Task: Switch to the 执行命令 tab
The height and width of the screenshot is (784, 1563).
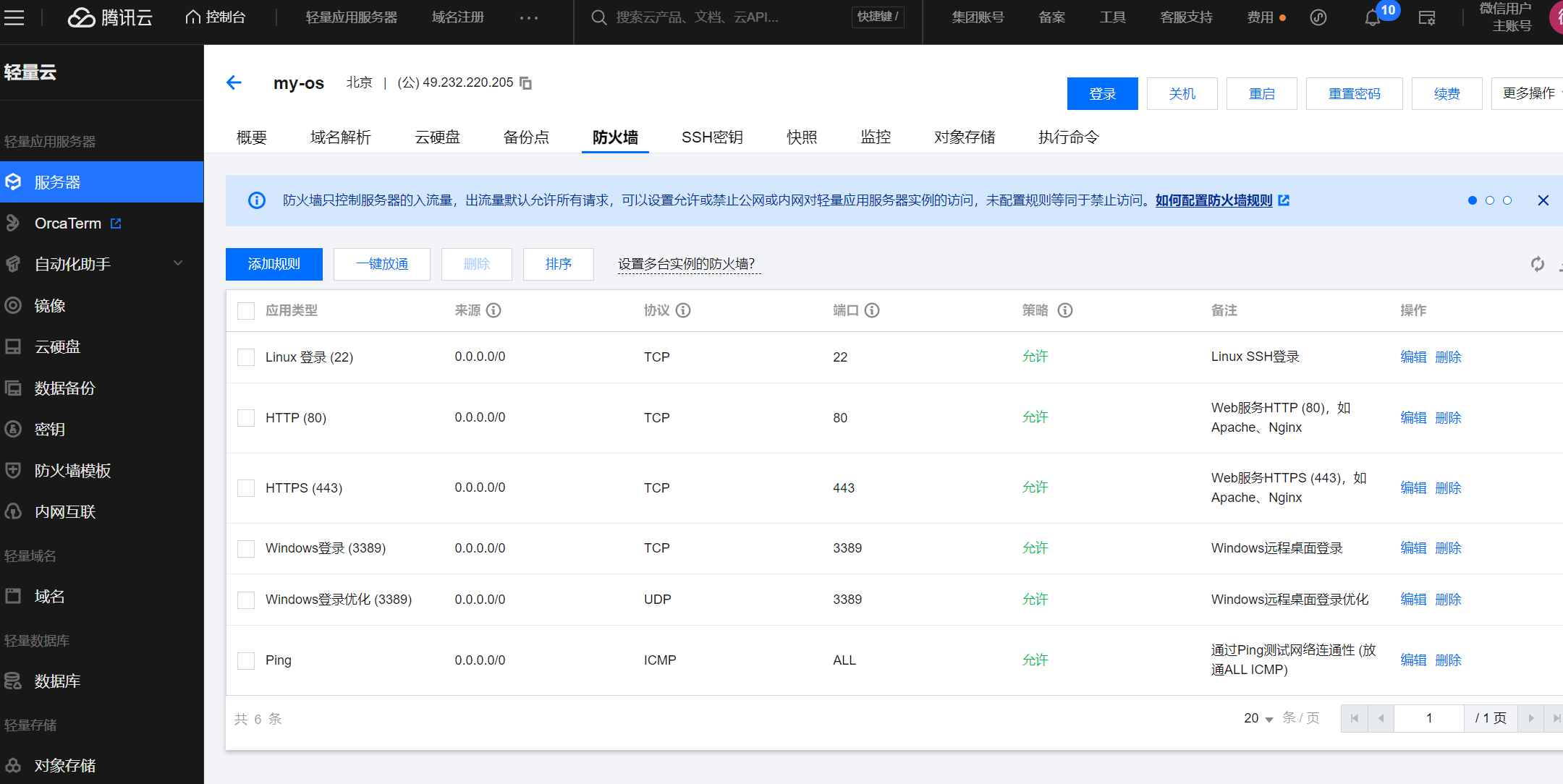Action: (x=1069, y=137)
